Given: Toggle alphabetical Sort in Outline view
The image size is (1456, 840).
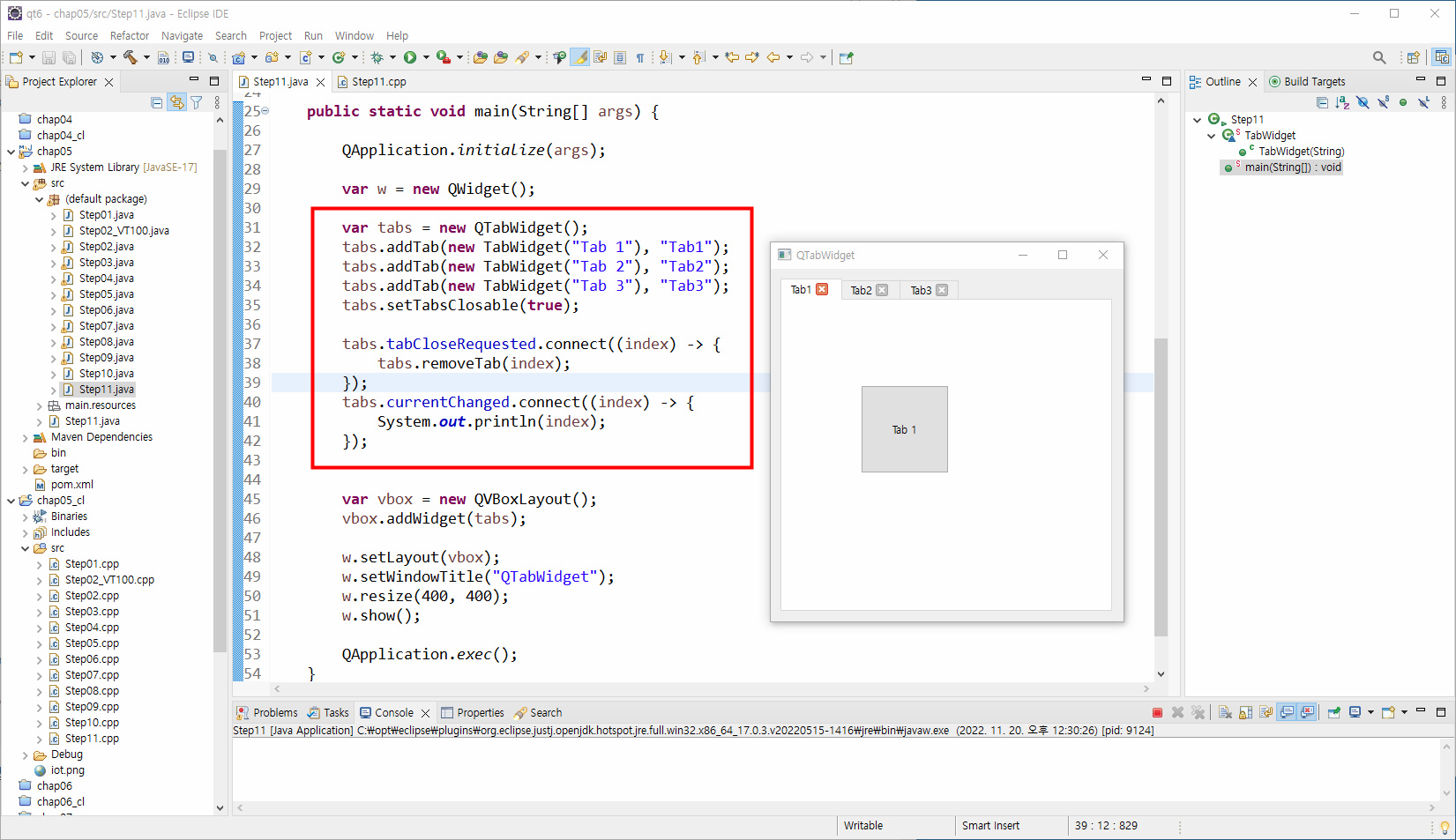Looking at the screenshot, I should [x=1342, y=102].
